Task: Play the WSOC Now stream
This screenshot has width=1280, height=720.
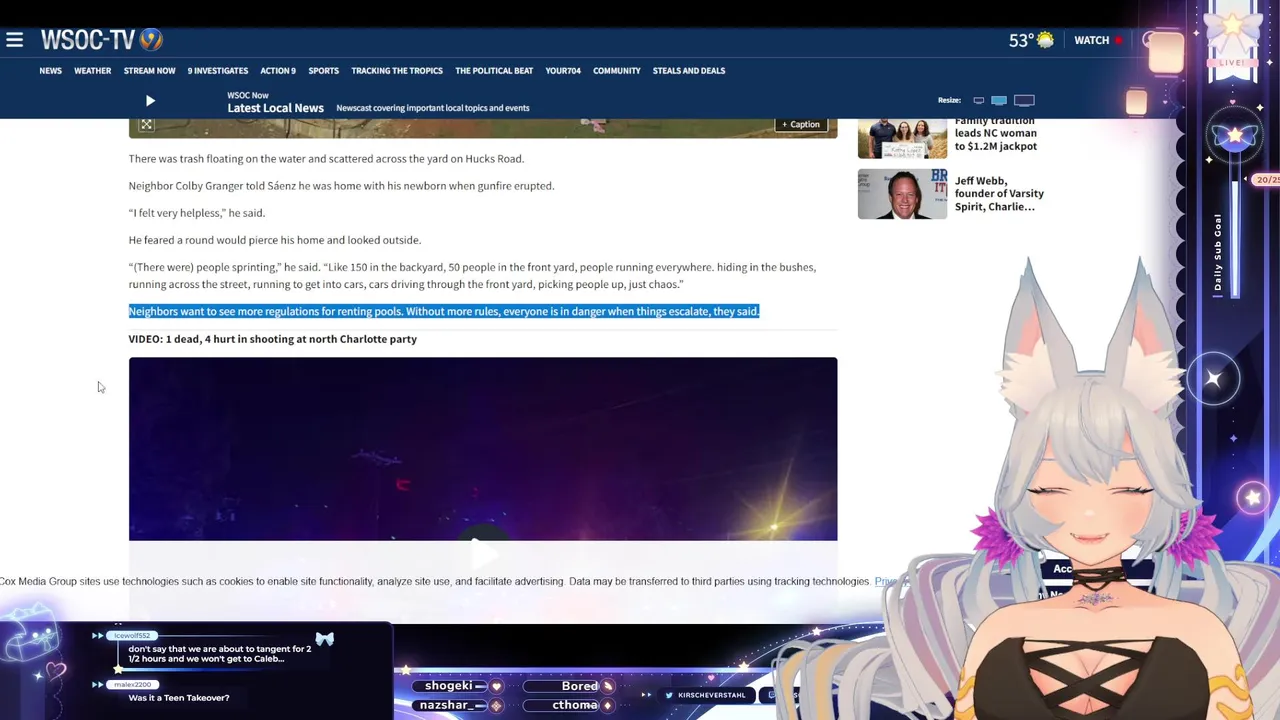Action: pyautogui.click(x=150, y=101)
